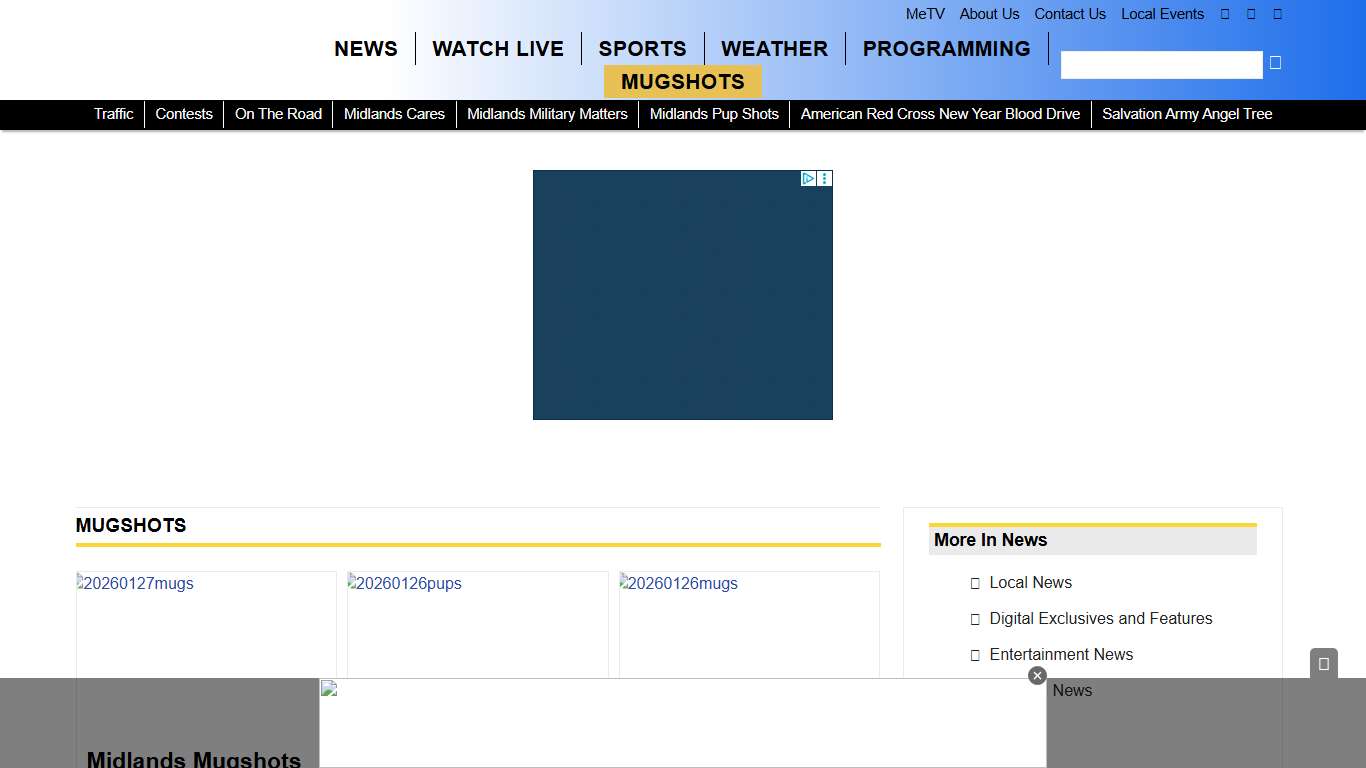The image size is (1366, 768).
Task: Click the Contact Us link at top
Action: point(1070,14)
